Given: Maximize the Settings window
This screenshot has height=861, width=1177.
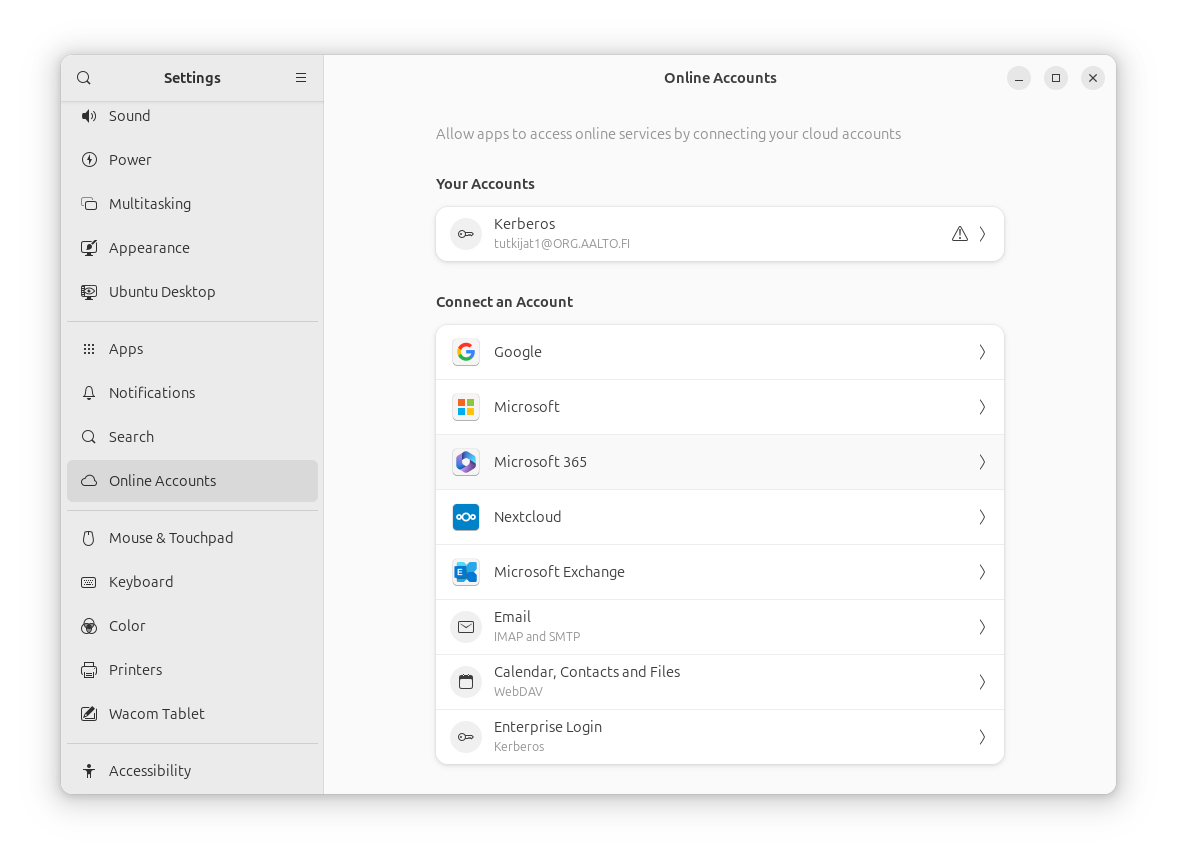Looking at the screenshot, I should pyautogui.click(x=1056, y=78).
